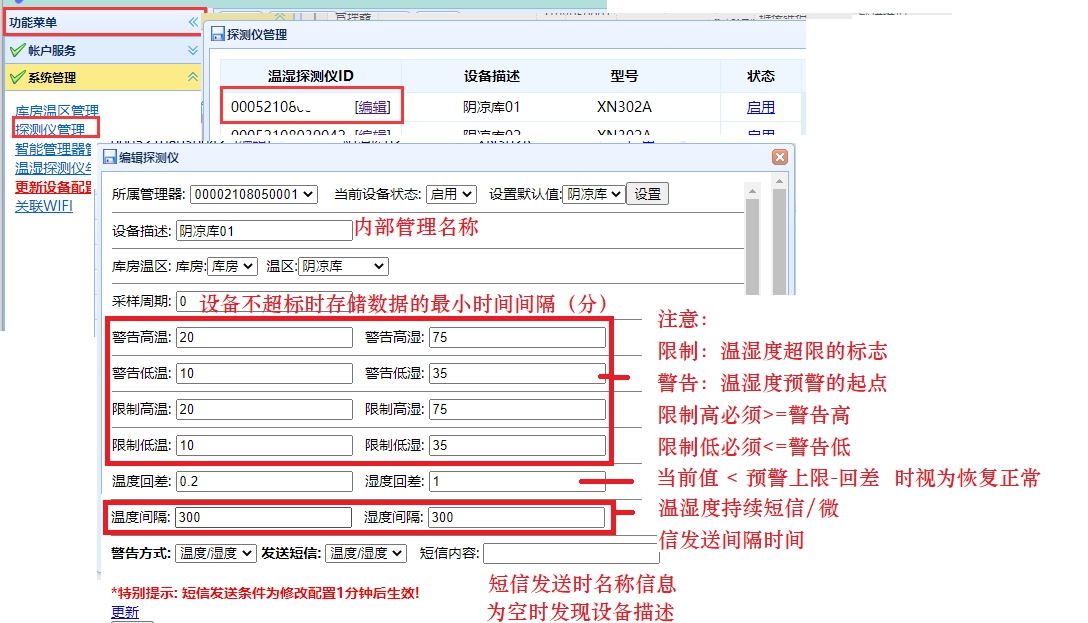Collapse the 功能菜单 panel with the « icon

[x=193, y=21]
